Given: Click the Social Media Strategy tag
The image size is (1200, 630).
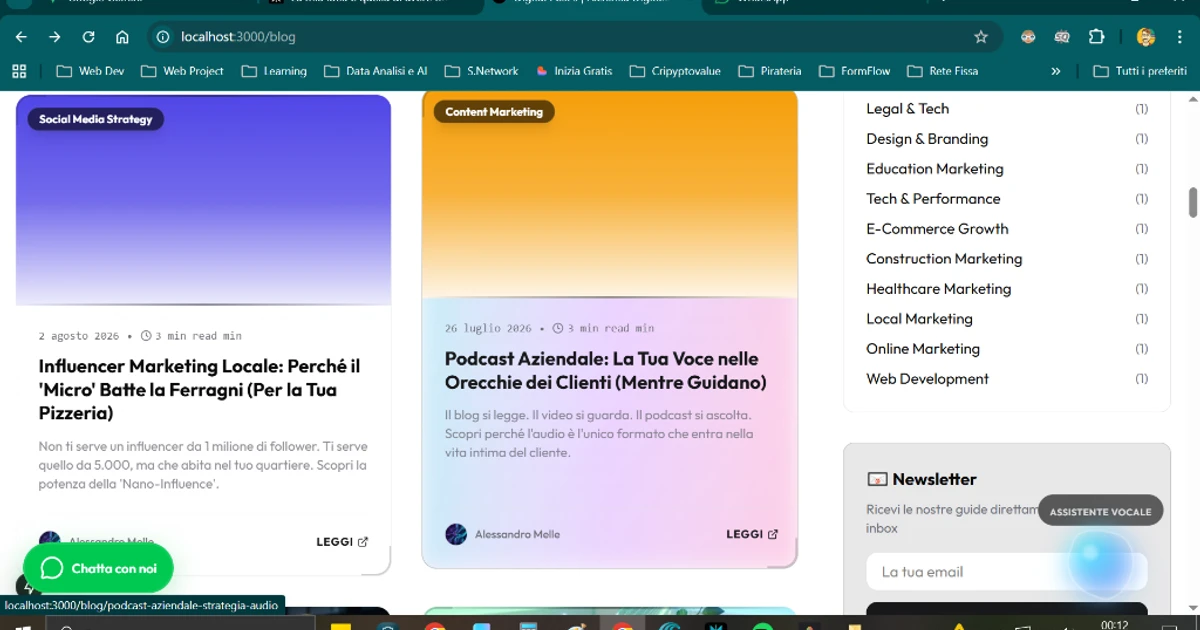Looking at the screenshot, I should [96, 119].
